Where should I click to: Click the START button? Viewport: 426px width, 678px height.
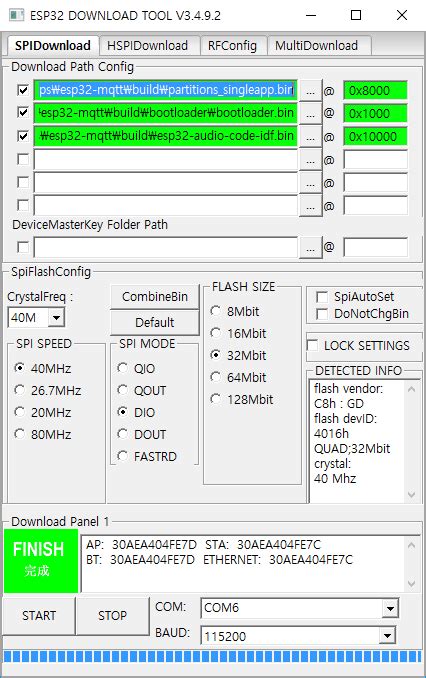point(39,616)
